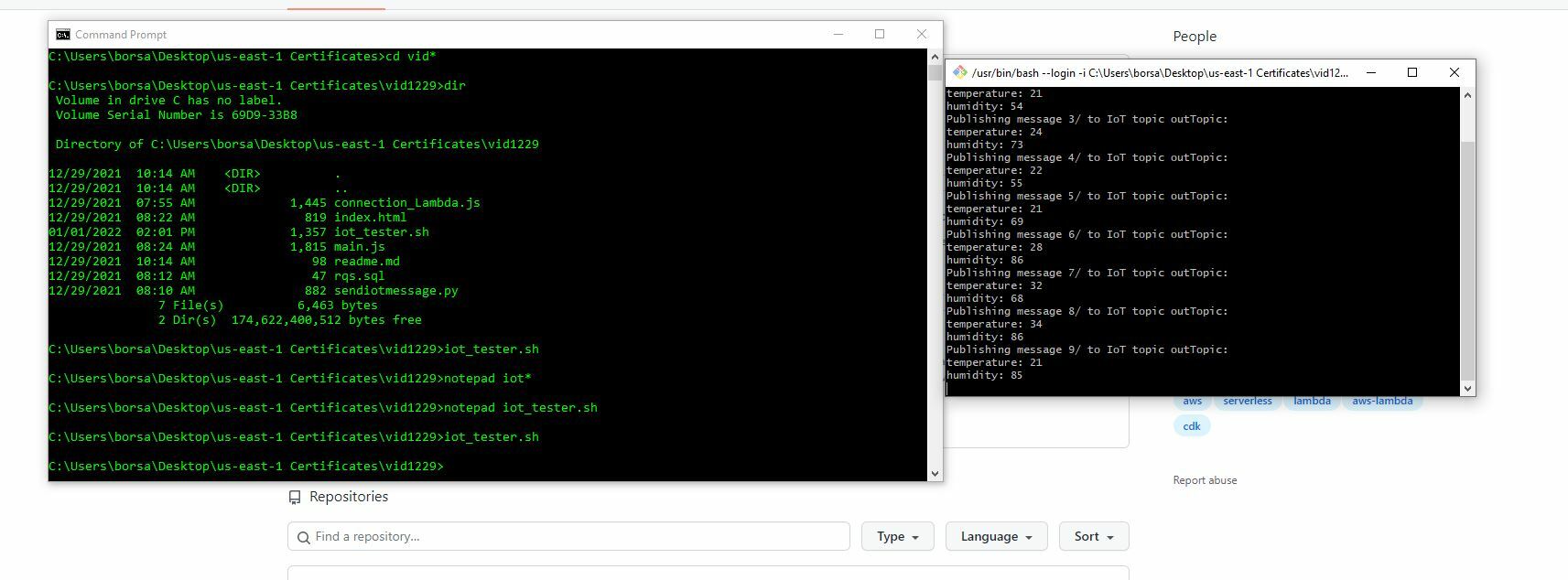
Task: Click 'temperature: 34' line in Git Bash
Action: coord(994,324)
